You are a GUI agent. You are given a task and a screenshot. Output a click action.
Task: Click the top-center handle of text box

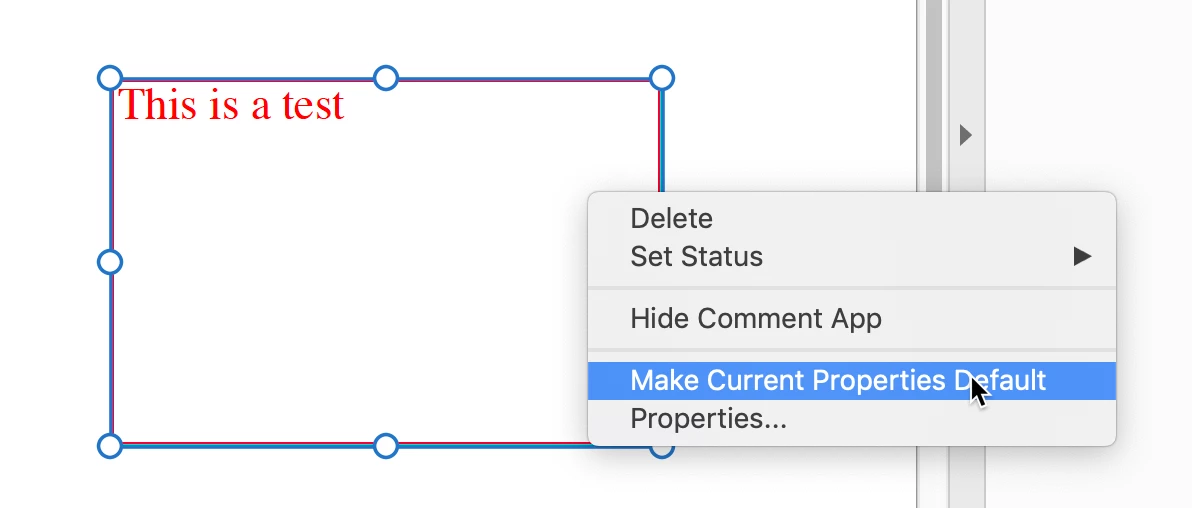(x=386, y=78)
